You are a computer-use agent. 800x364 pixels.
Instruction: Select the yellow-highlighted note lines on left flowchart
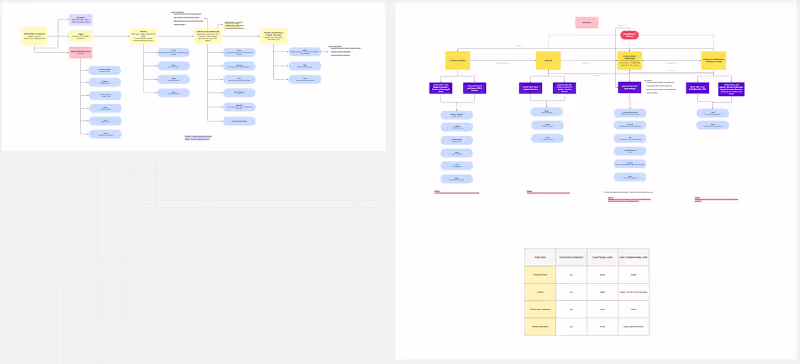tap(234, 26)
